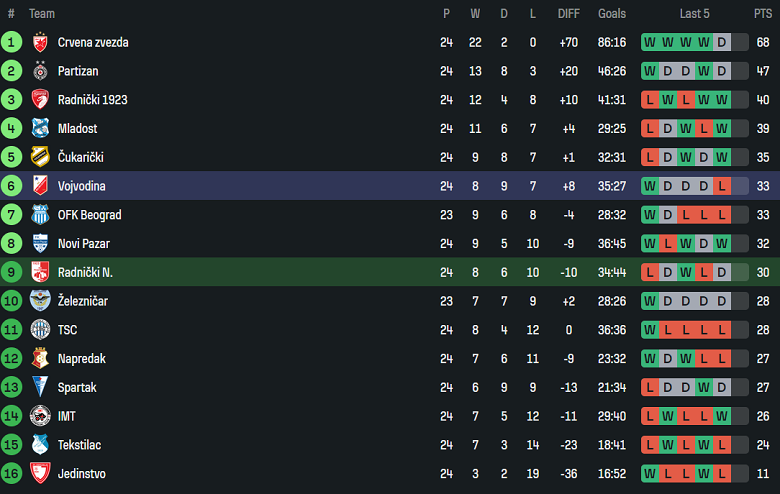Viewport: 780px width, 494px height.
Task: Click the rank 1 position badge
Action: coord(12,42)
